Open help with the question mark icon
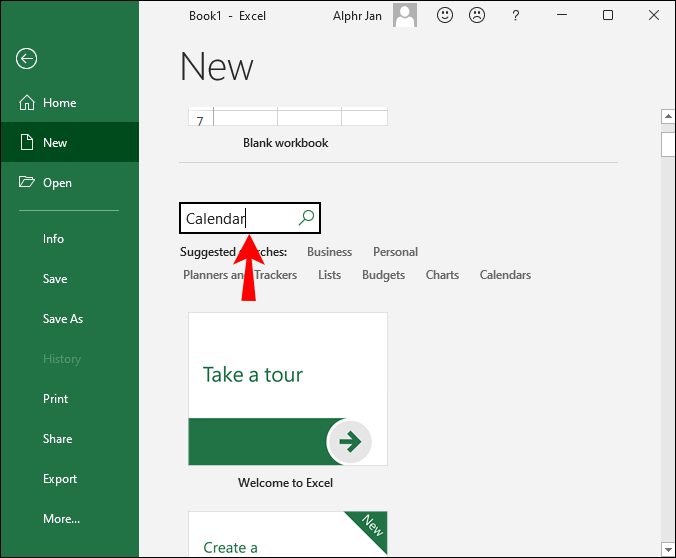The height and width of the screenshot is (558, 676). tap(516, 16)
